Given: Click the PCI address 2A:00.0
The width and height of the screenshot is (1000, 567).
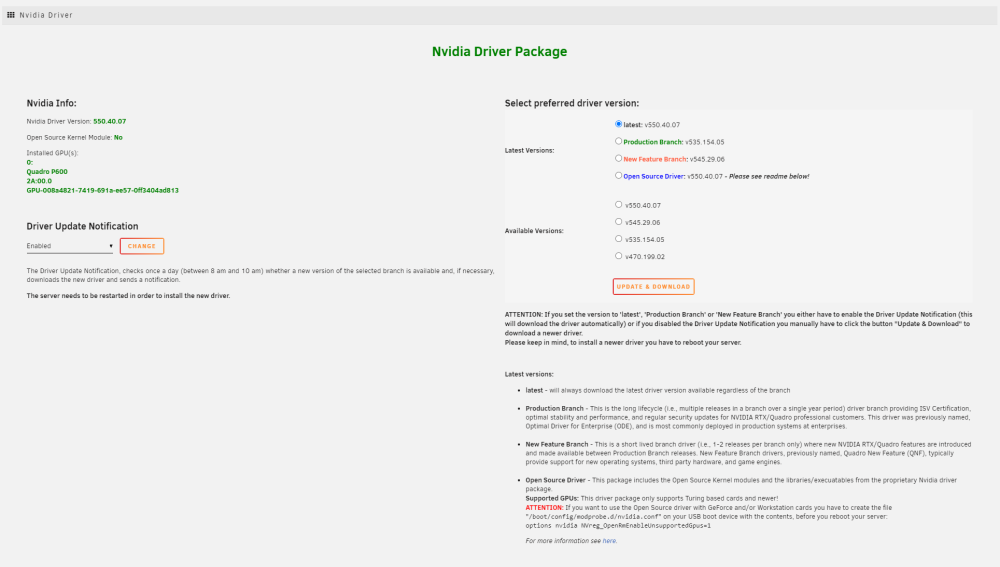Looking at the screenshot, I should 39,181.
